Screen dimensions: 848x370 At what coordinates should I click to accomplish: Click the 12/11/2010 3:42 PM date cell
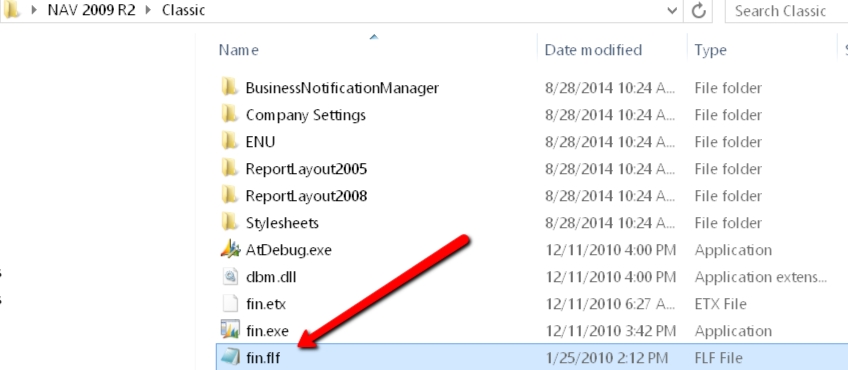click(x=611, y=331)
